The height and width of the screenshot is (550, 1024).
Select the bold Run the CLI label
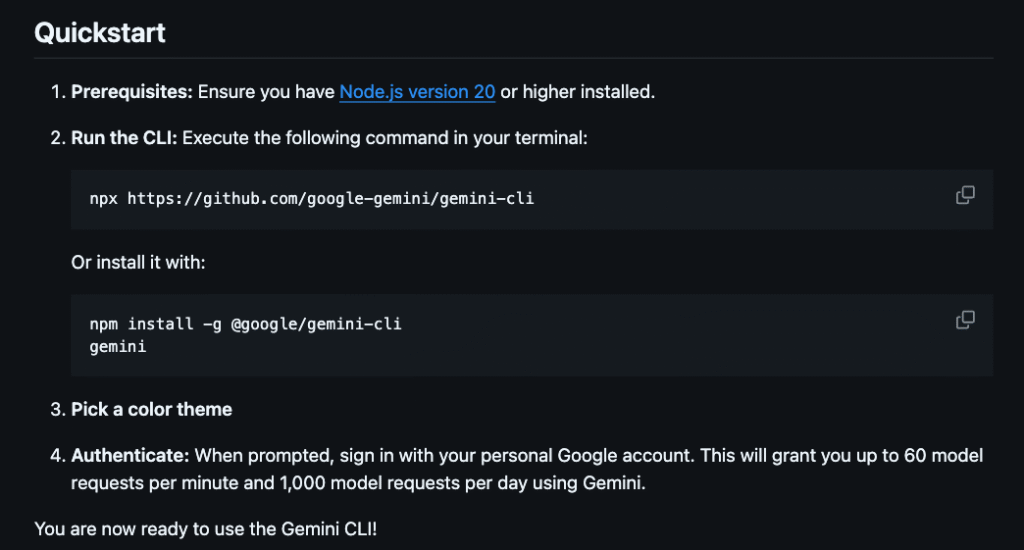point(124,138)
